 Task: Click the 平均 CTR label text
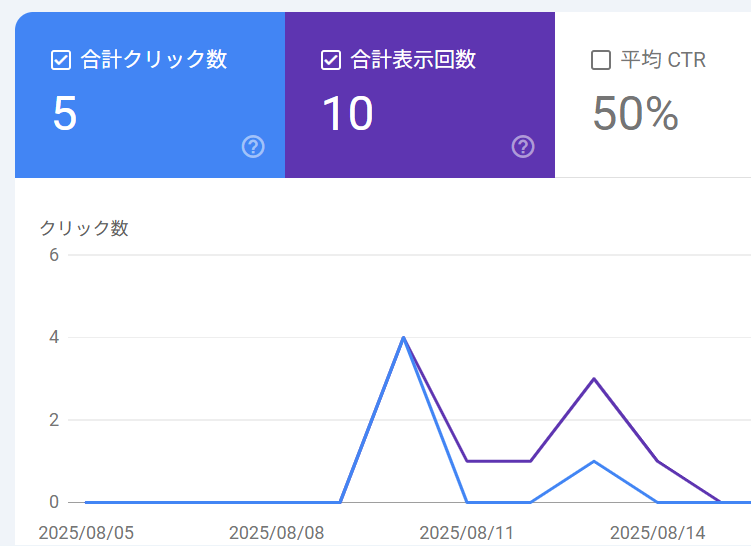click(x=663, y=61)
